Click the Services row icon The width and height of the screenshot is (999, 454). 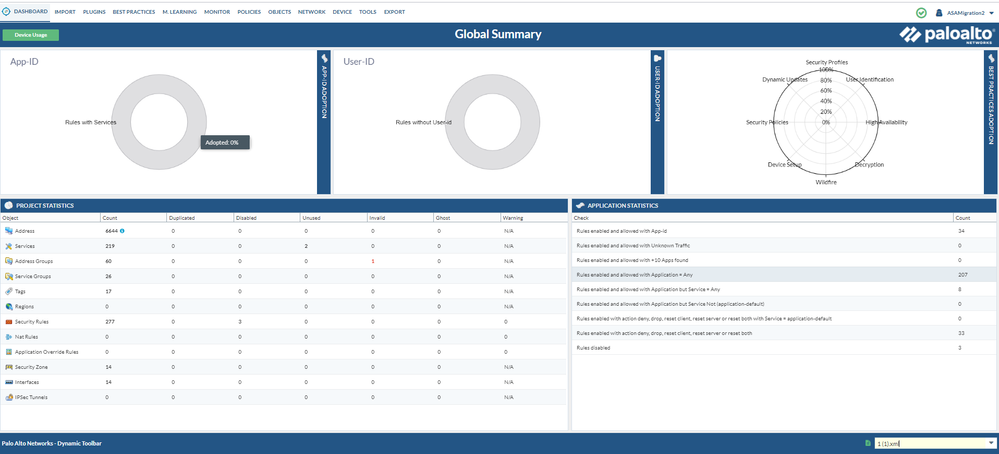(x=8, y=246)
